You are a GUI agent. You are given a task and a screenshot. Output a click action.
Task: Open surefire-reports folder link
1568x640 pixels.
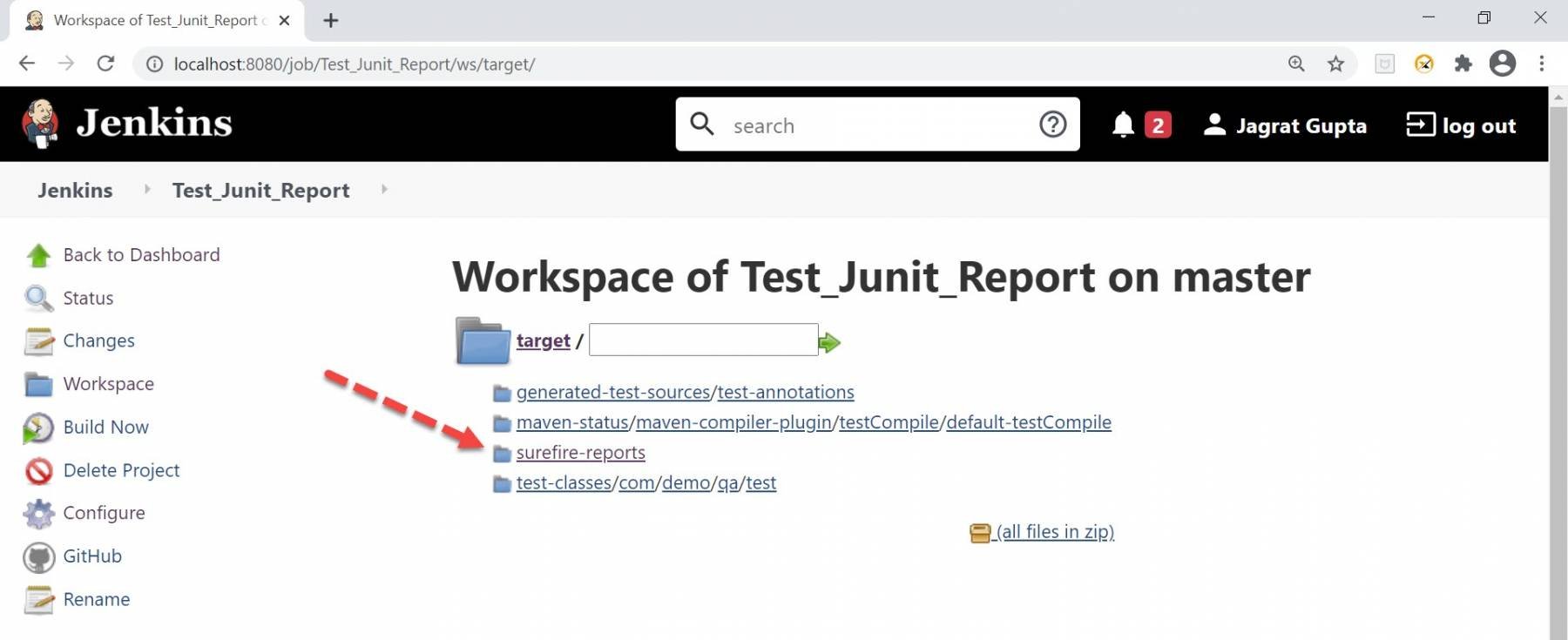(x=581, y=453)
